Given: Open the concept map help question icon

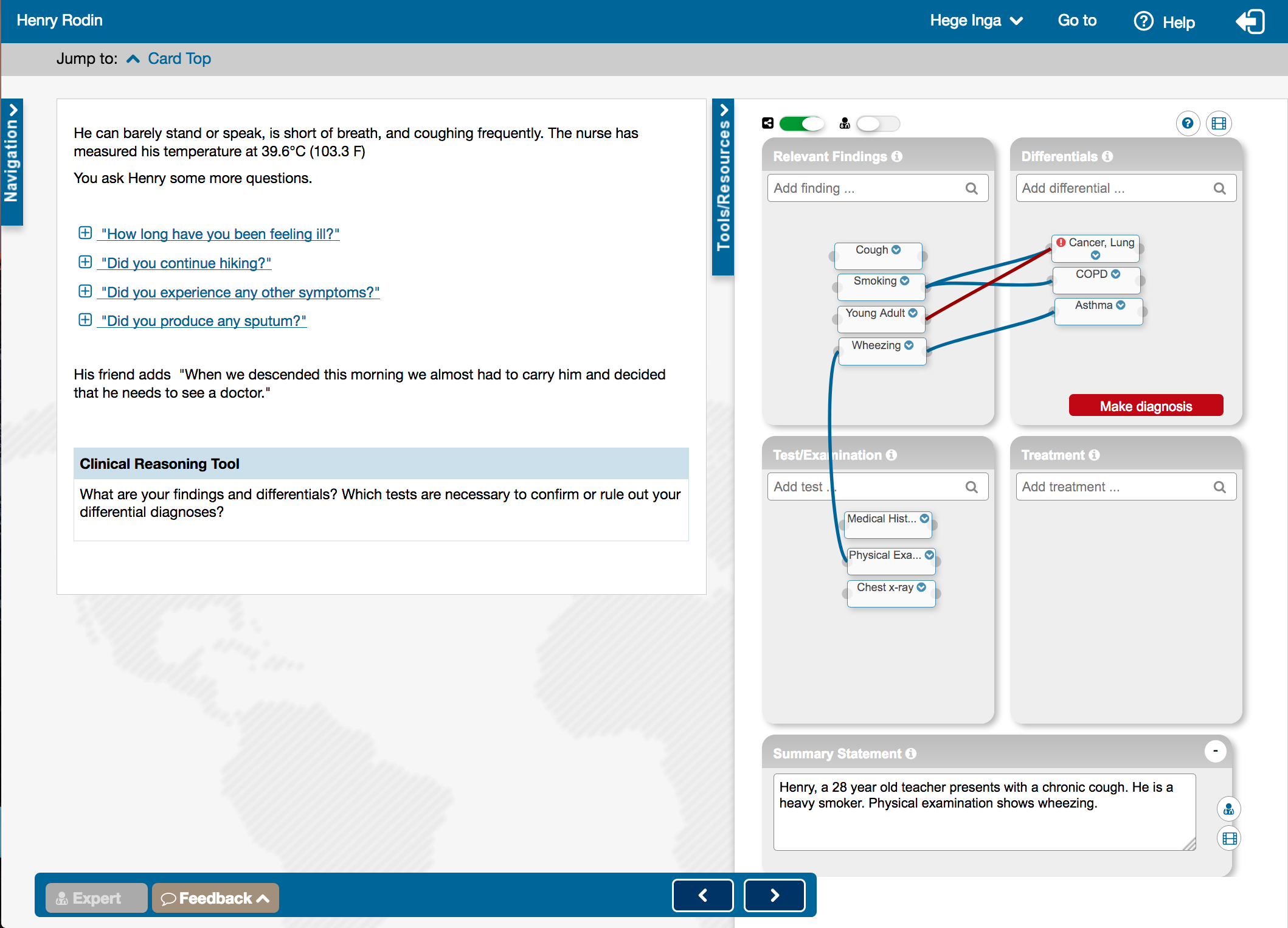Looking at the screenshot, I should [1187, 123].
